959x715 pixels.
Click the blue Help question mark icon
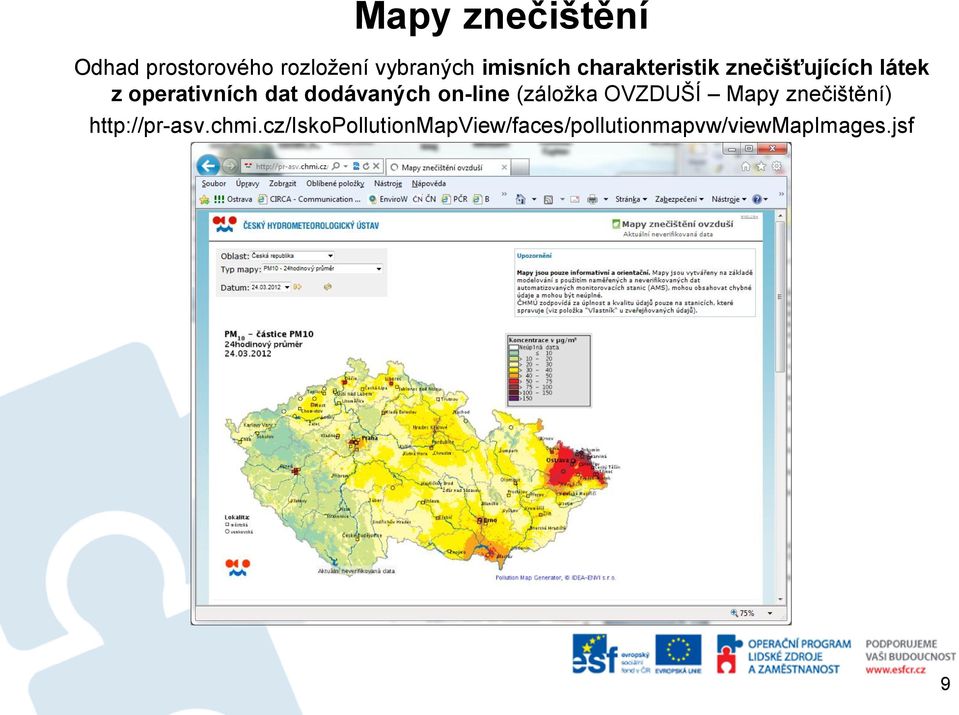(757, 199)
